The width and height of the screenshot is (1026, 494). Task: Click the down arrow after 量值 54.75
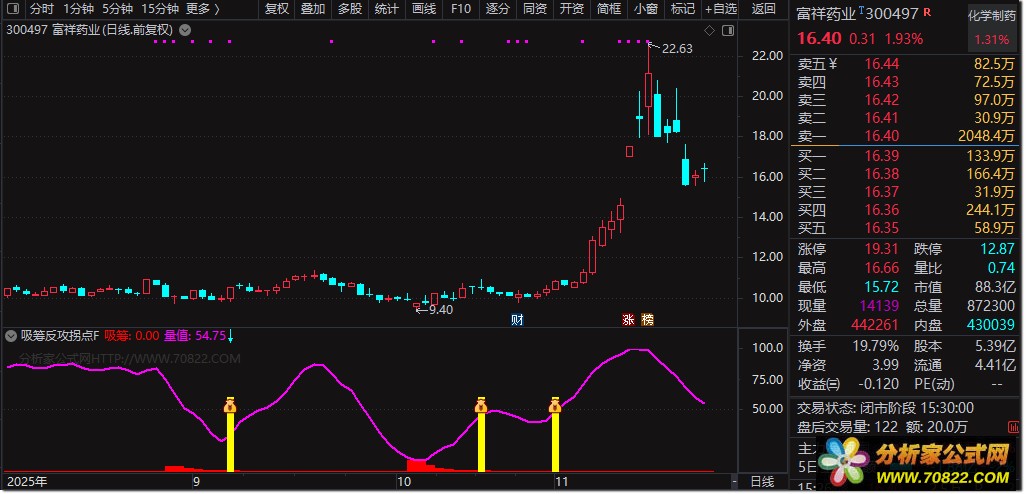230,336
